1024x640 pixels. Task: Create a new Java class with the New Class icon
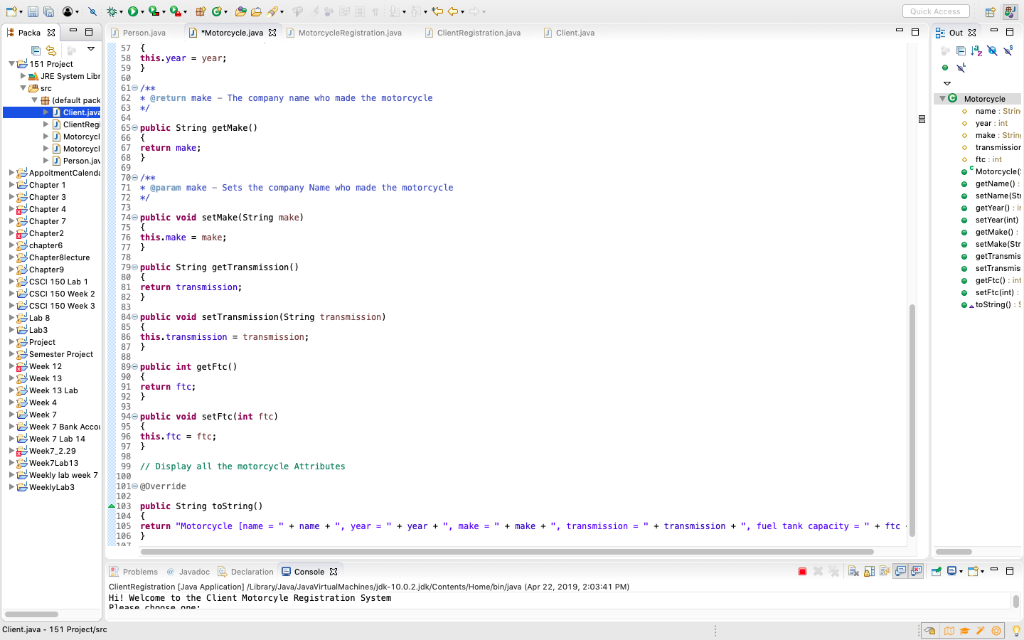[x=217, y=12]
